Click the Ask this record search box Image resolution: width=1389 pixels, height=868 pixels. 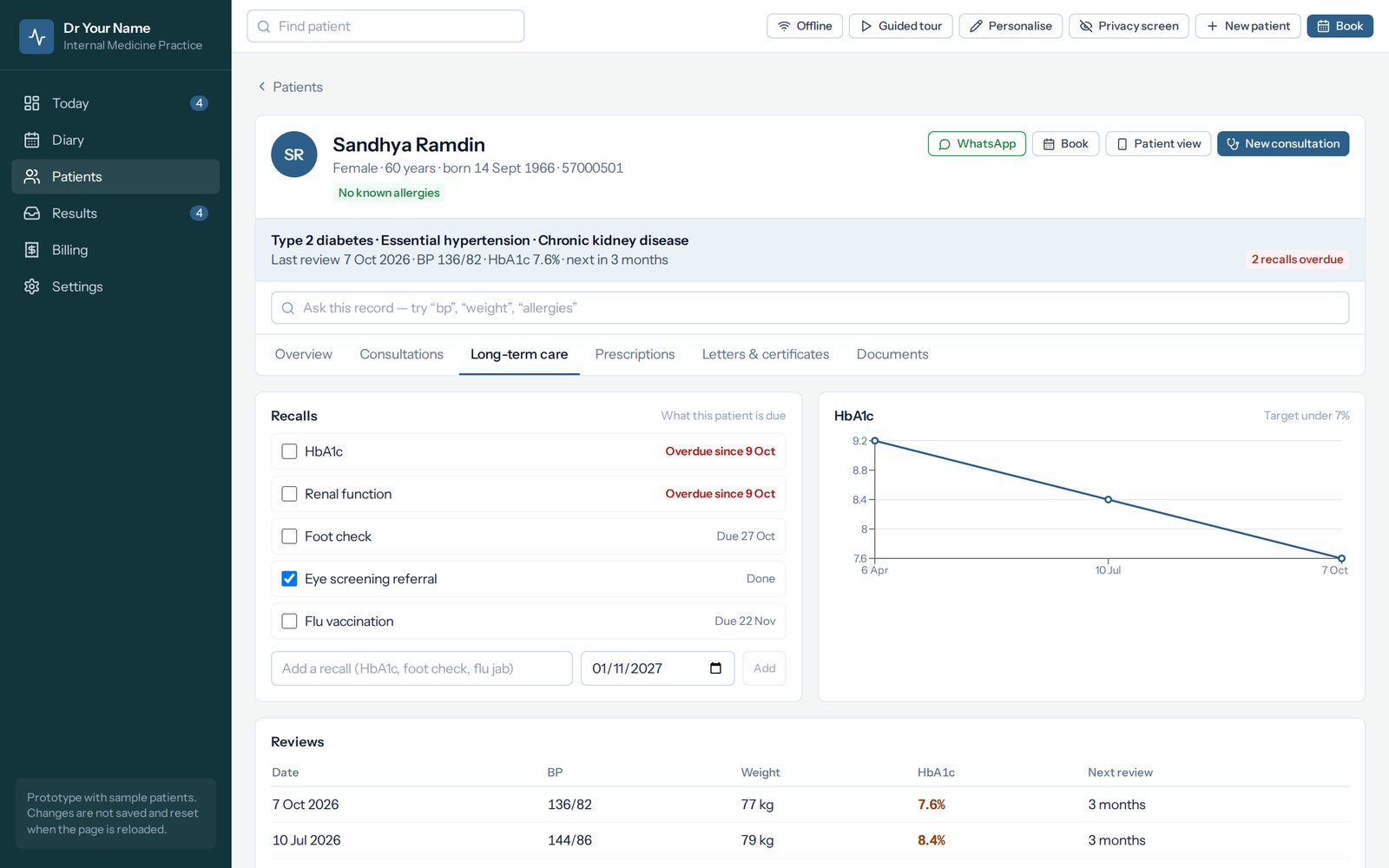point(810,308)
